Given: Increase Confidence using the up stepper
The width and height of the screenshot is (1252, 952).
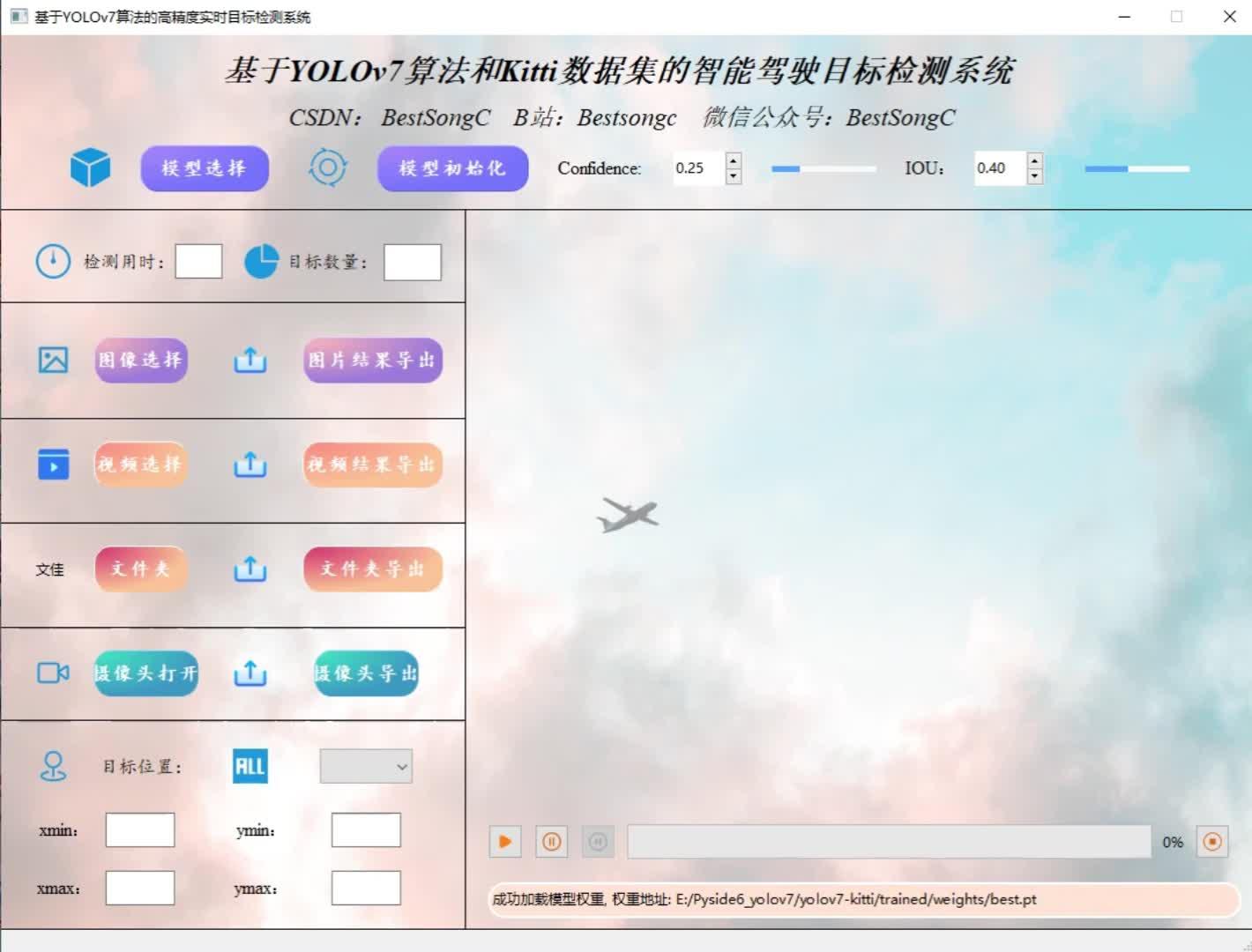Looking at the screenshot, I should tap(733, 161).
